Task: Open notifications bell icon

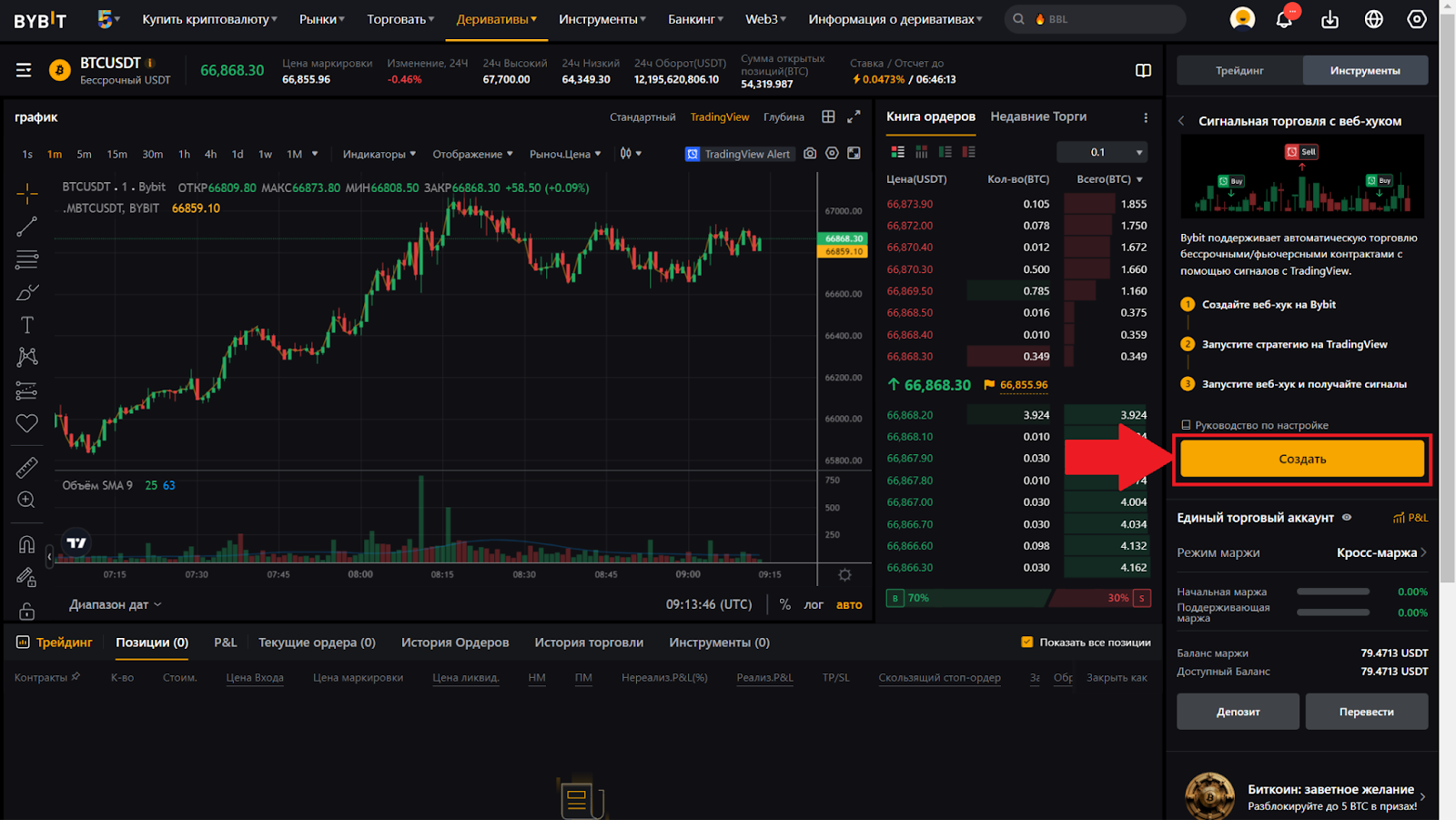Action: 1284,19
